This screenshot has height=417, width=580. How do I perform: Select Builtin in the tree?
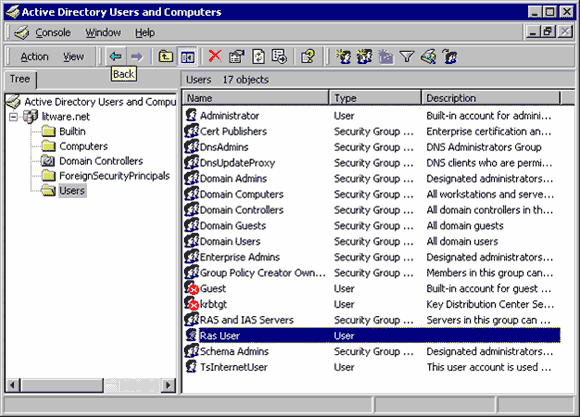[72, 131]
